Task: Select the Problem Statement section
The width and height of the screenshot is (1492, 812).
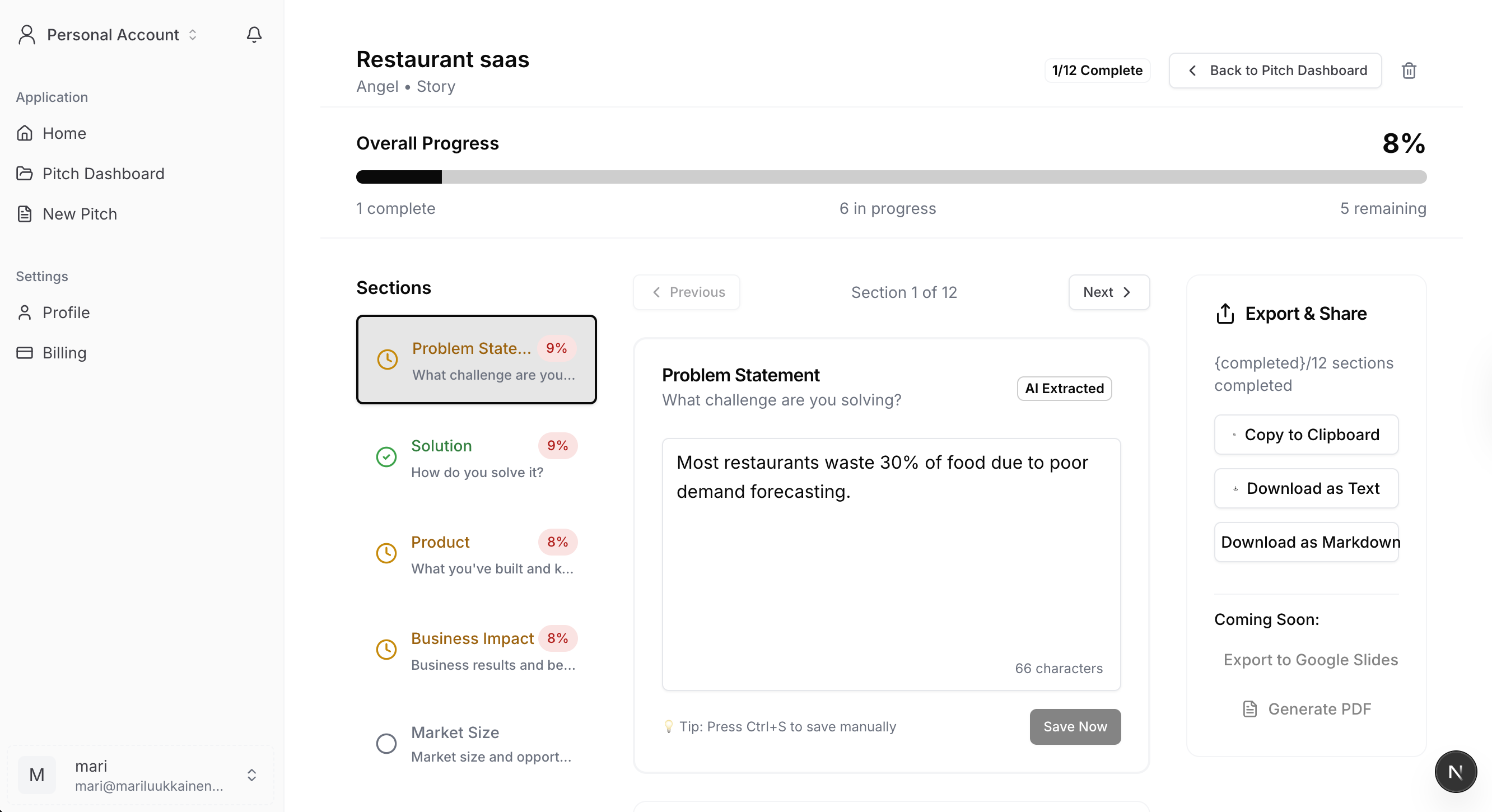Action: (x=476, y=360)
